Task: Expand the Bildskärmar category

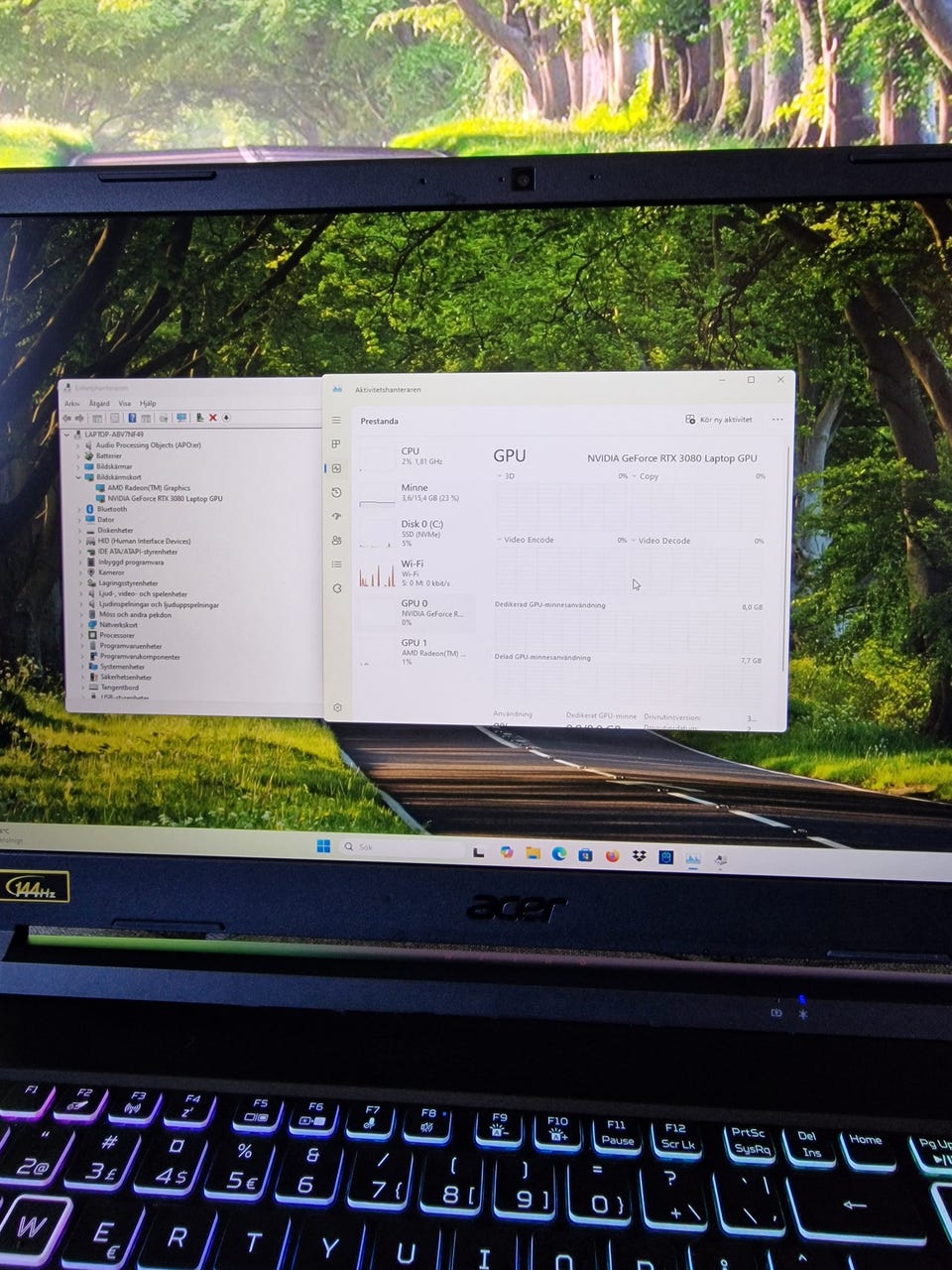Action: pyautogui.click(x=78, y=466)
